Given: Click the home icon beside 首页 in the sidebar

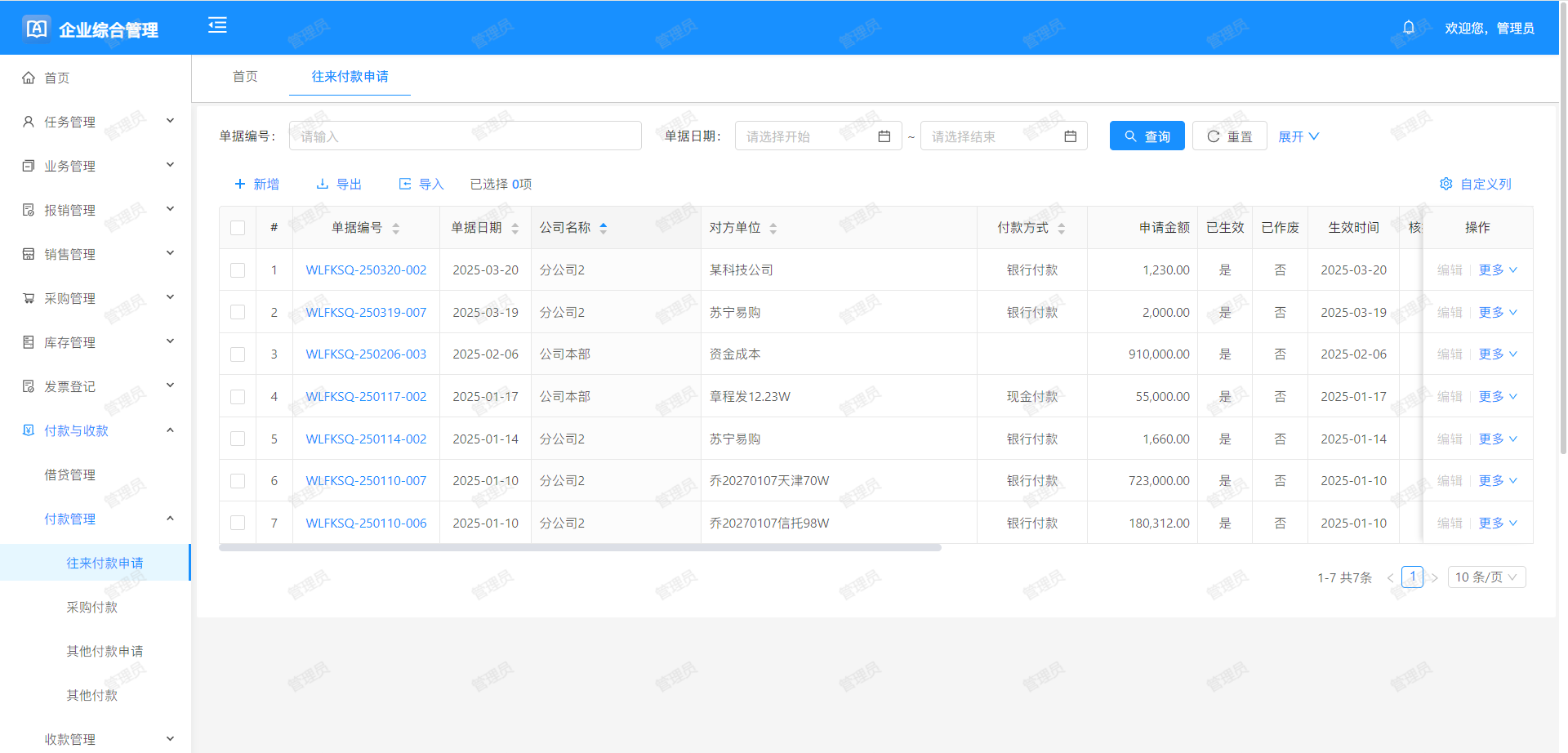Looking at the screenshot, I should [29, 78].
